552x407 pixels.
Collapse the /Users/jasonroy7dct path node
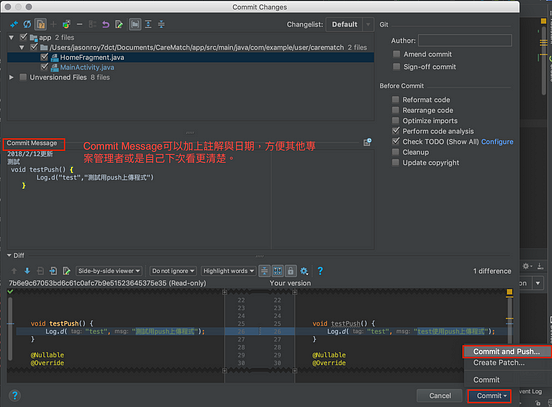[x=22, y=47]
